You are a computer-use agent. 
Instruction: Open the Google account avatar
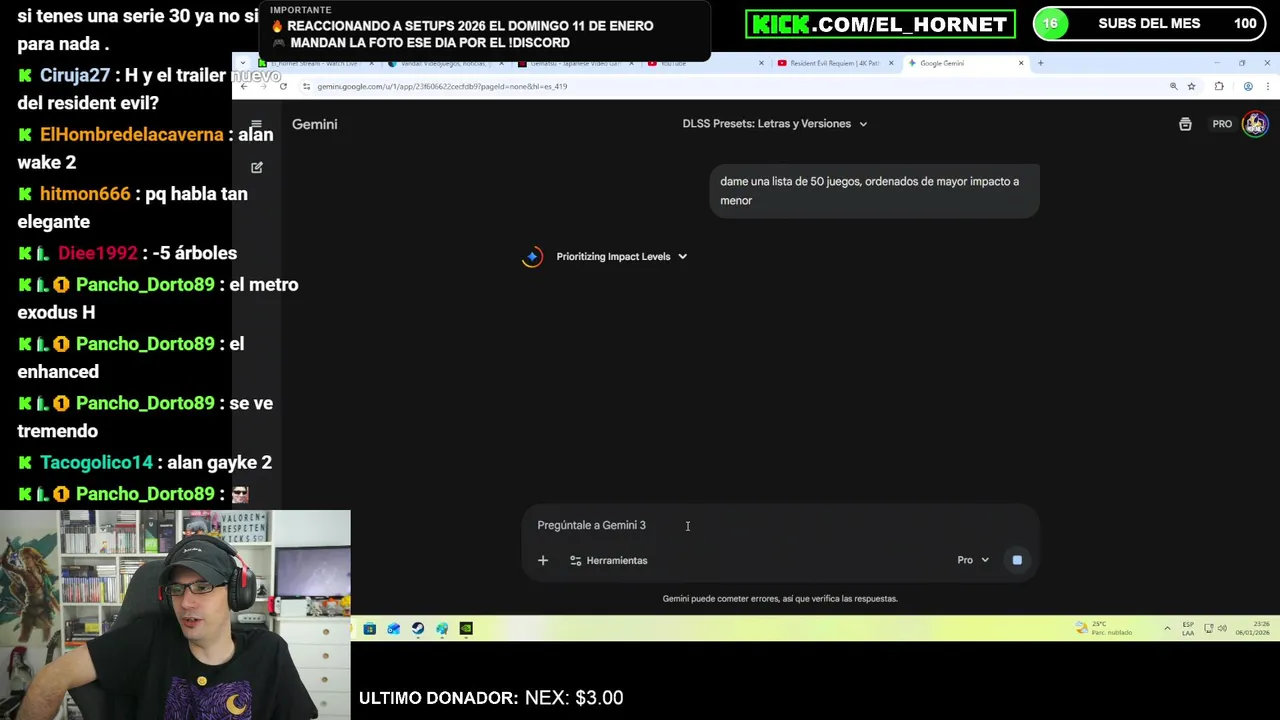1255,124
